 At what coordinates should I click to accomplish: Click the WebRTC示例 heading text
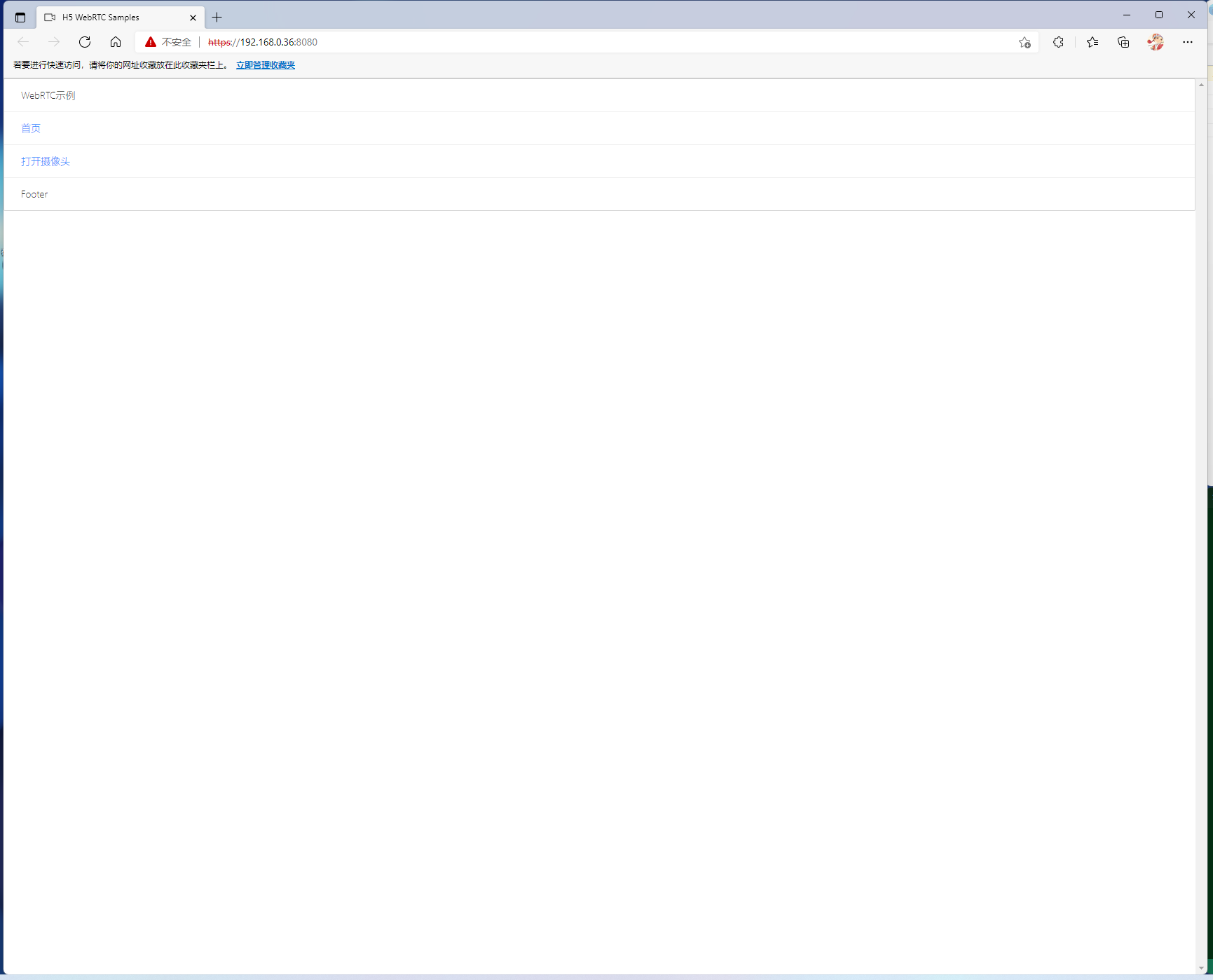(x=48, y=95)
